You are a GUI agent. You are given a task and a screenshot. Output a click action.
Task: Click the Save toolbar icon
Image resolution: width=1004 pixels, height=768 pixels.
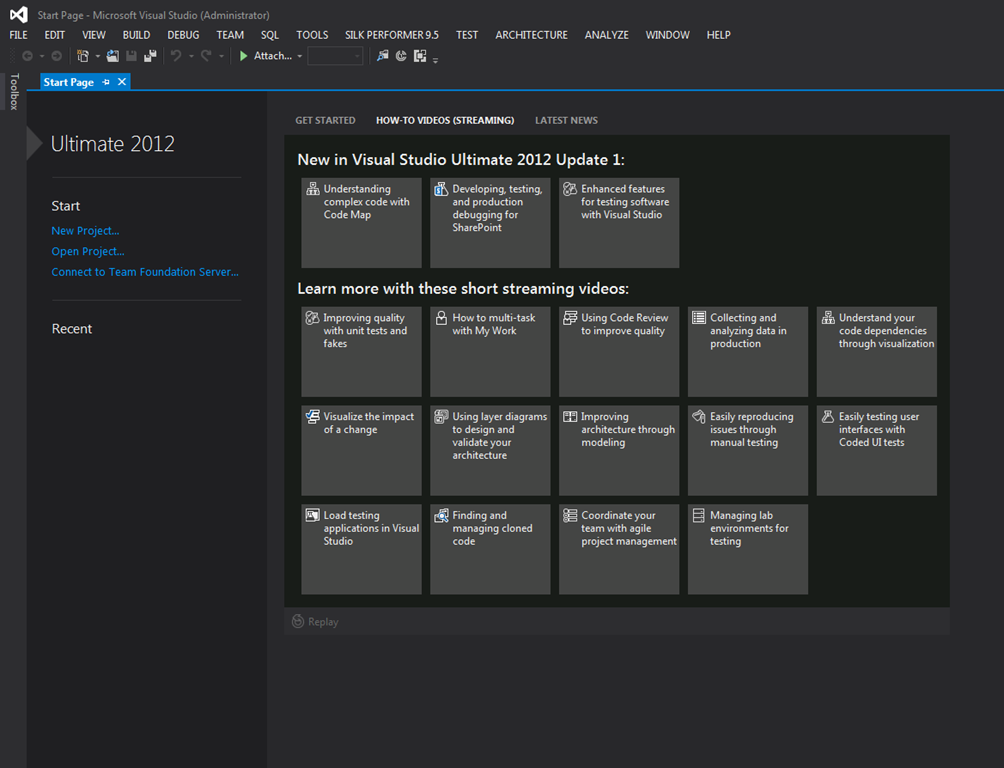point(131,56)
